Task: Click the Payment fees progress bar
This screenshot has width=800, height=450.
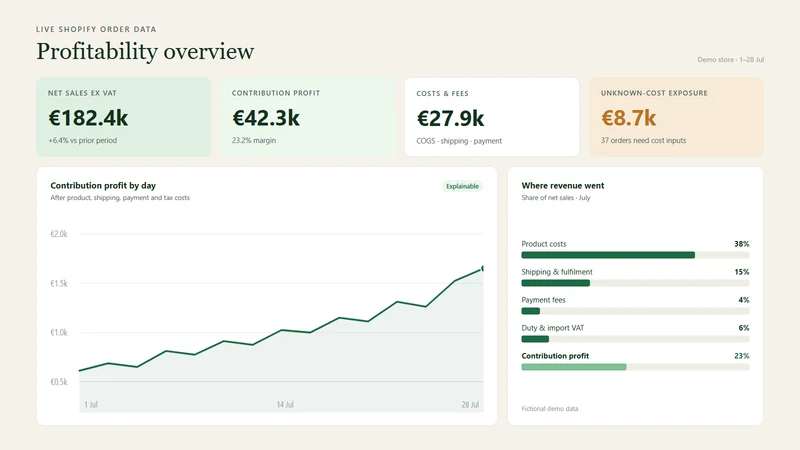Action: point(635,311)
